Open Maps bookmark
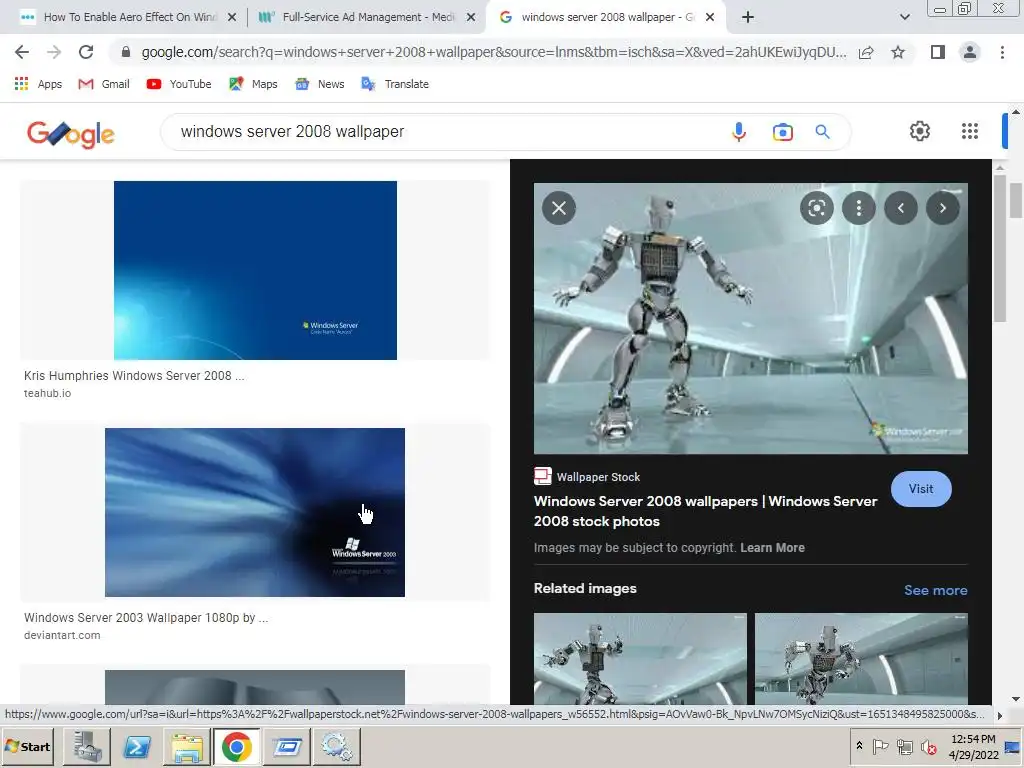Image resolution: width=1024 pixels, height=768 pixels. coord(253,84)
